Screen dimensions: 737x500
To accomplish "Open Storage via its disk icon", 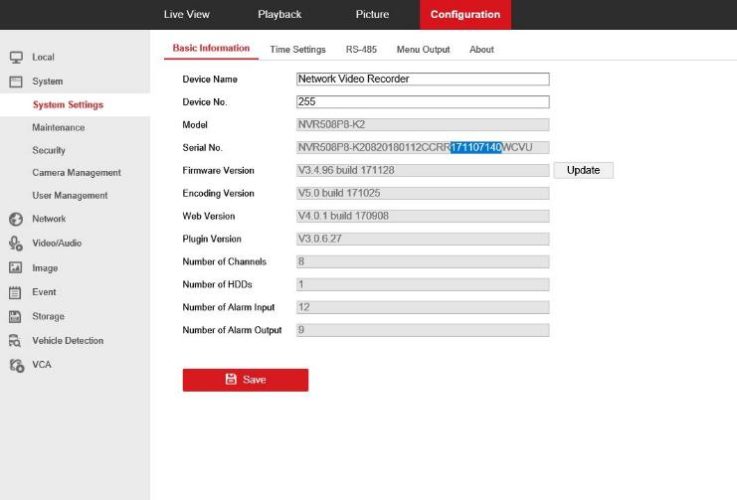I will click(15, 317).
